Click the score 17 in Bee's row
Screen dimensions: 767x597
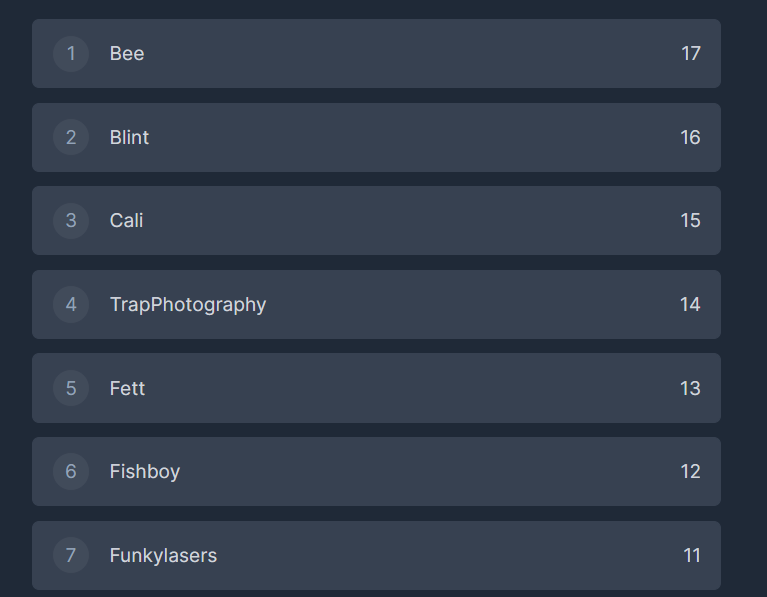point(691,54)
